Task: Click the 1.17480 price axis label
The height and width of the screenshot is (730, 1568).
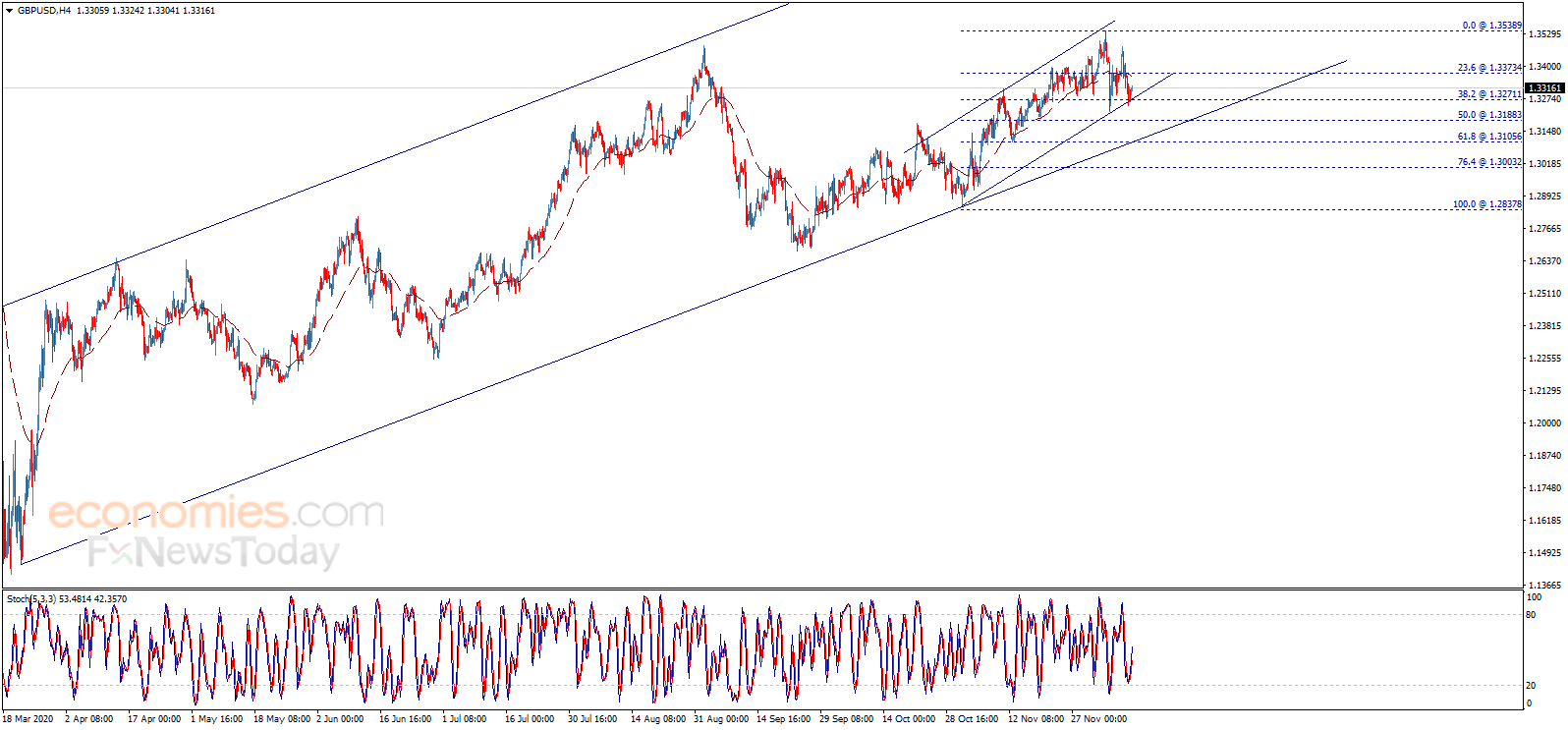Action: [x=1545, y=488]
